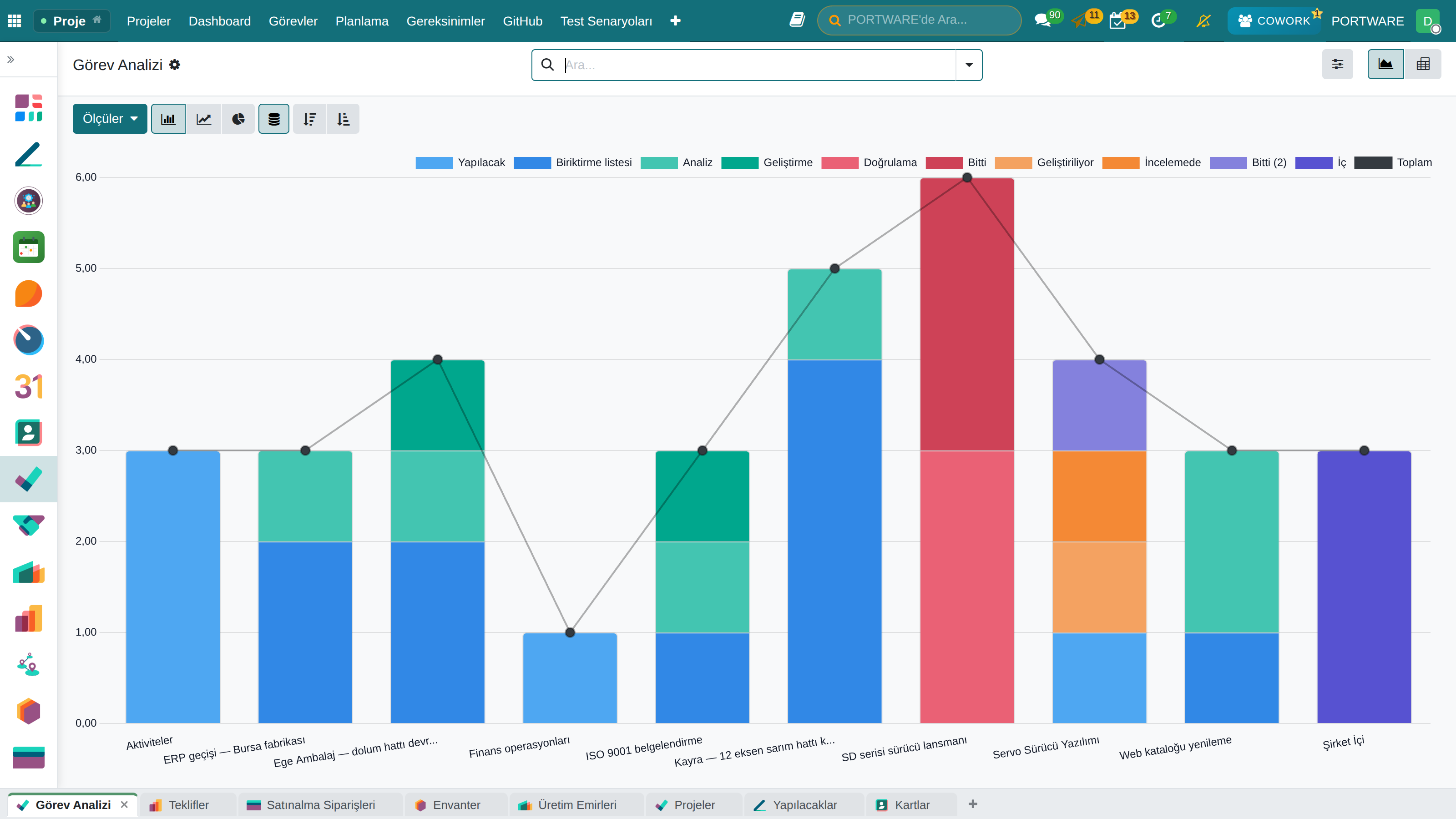The height and width of the screenshot is (819, 1456).
Task: Open the apps grid menu icon
Action: click(15, 21)
